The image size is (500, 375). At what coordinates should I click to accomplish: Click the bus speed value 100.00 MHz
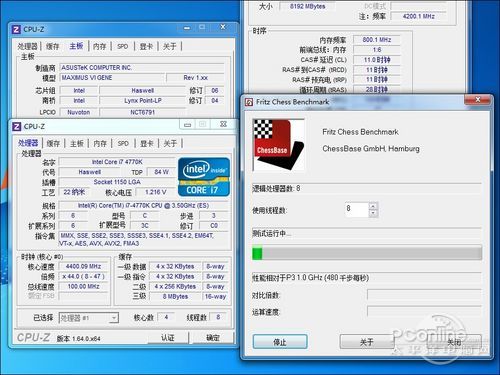[x=83, y=286]
